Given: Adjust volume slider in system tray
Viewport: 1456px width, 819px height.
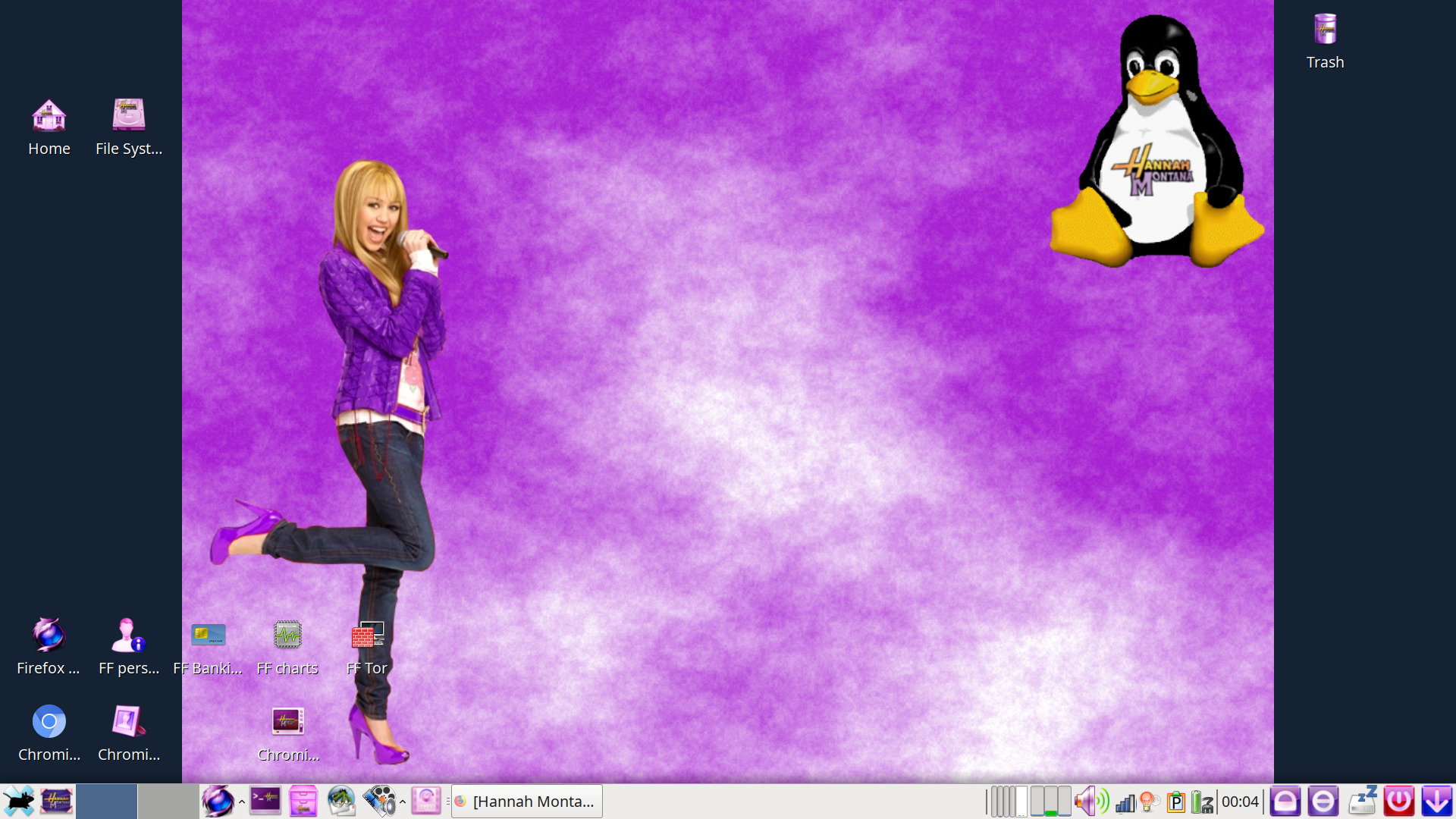Looking at the screenshot, I should (x=1091, y=800).
